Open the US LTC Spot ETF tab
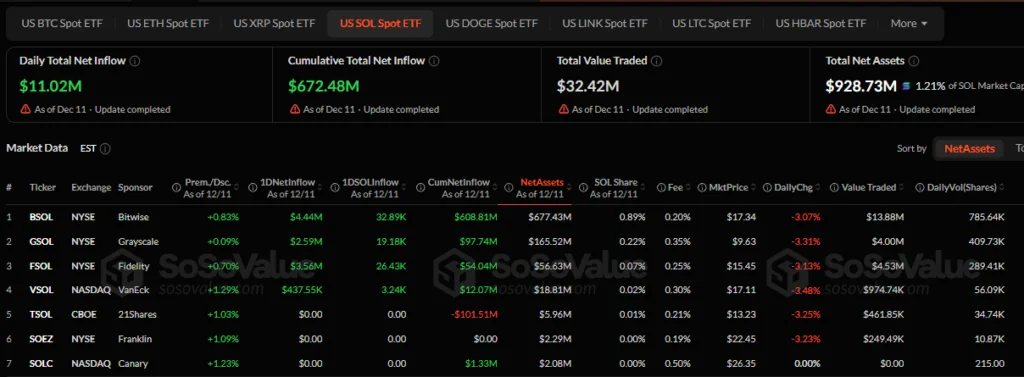Screen dimensions: 1024x377 pyautogui.click(x=712, y=24)
